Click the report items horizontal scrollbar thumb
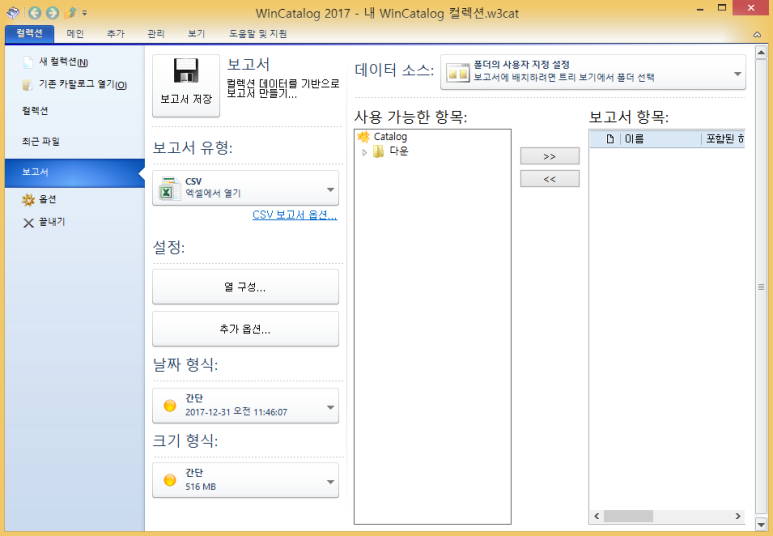773x536 pixels. (x=629, y=516)
